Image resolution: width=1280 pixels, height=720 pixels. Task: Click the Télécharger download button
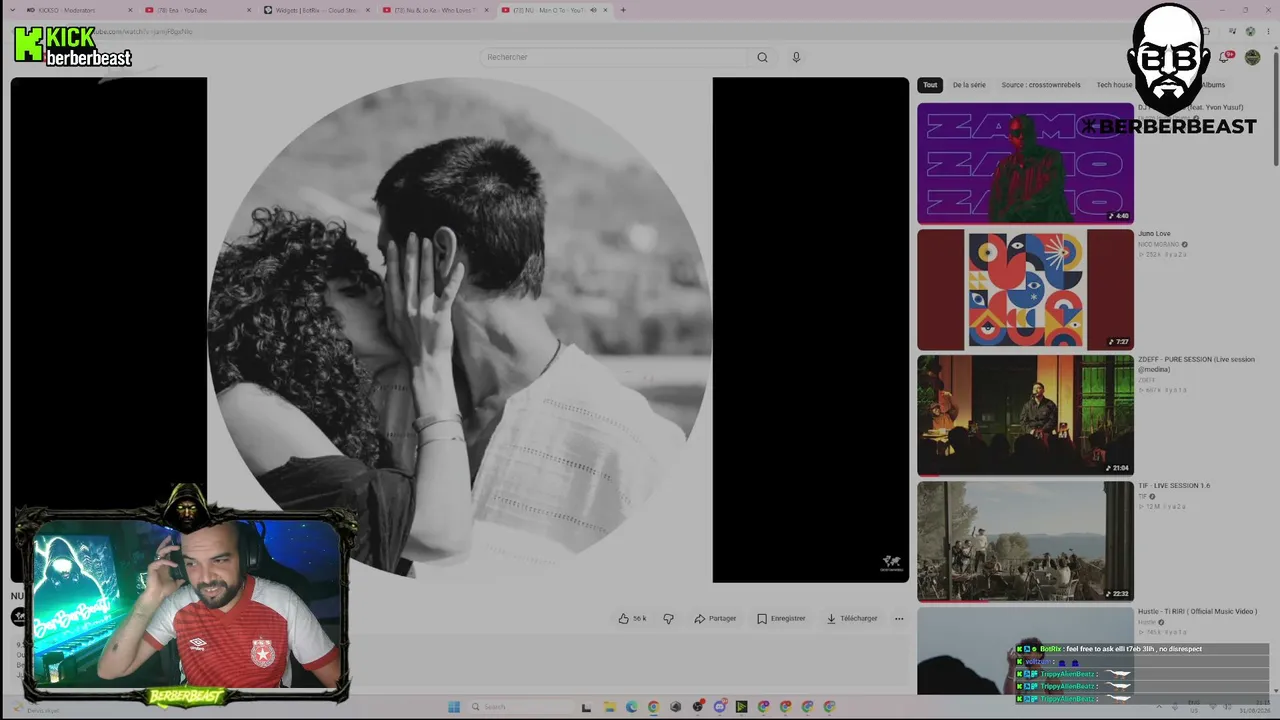(852, 618)
